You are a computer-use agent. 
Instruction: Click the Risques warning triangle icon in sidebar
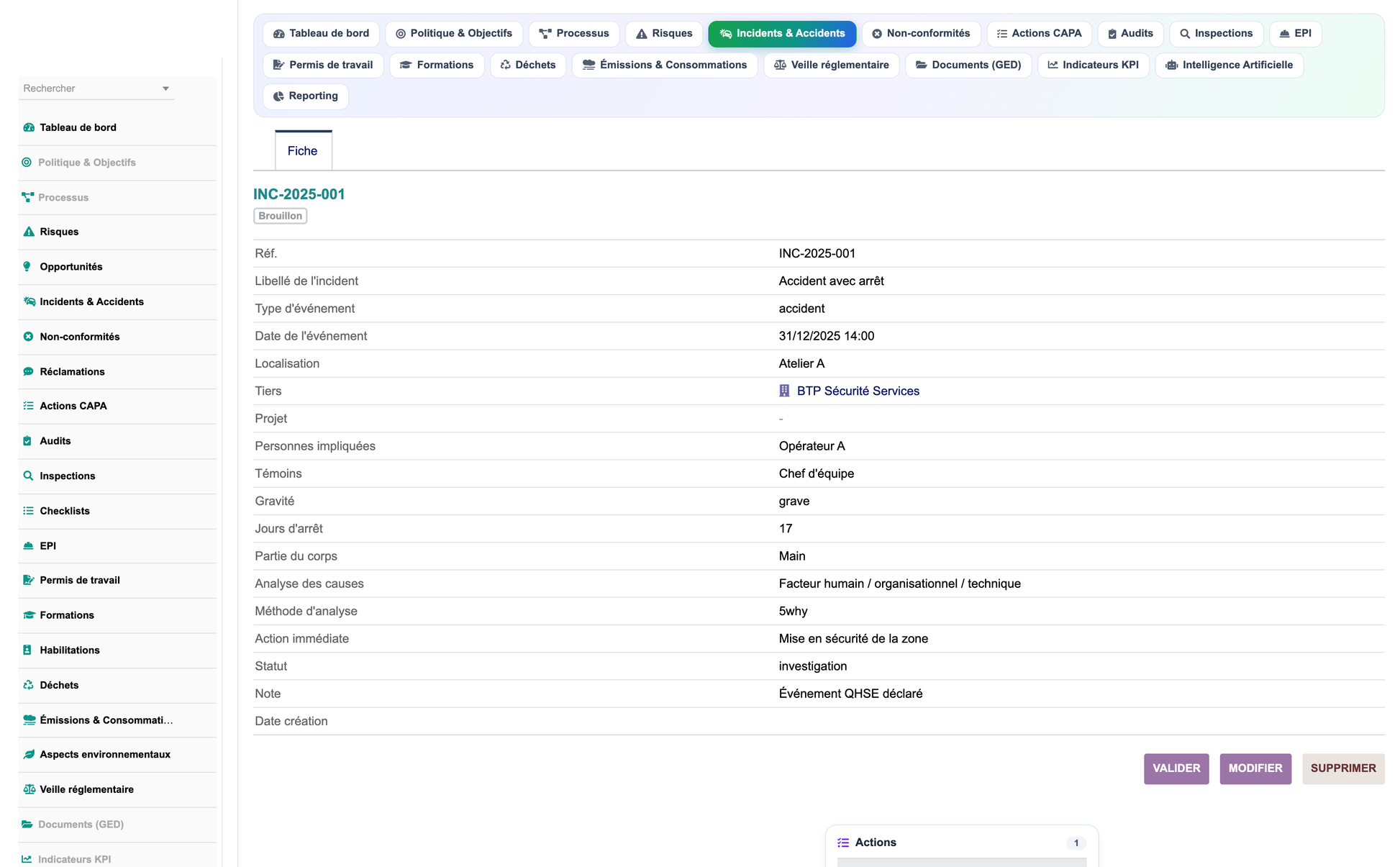pos(29,232)
